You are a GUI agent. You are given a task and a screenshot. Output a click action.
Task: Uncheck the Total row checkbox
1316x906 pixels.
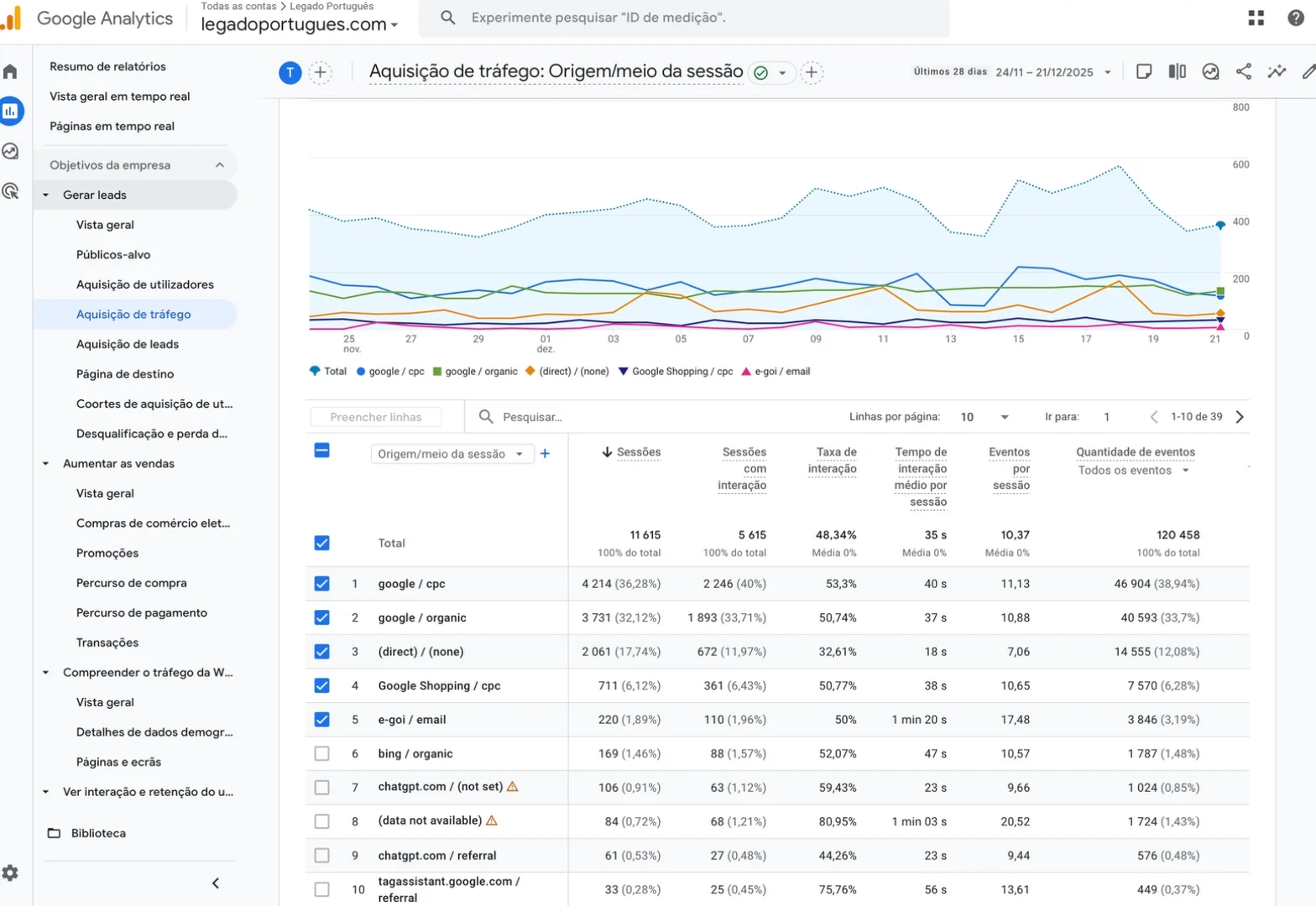point(321,543)
